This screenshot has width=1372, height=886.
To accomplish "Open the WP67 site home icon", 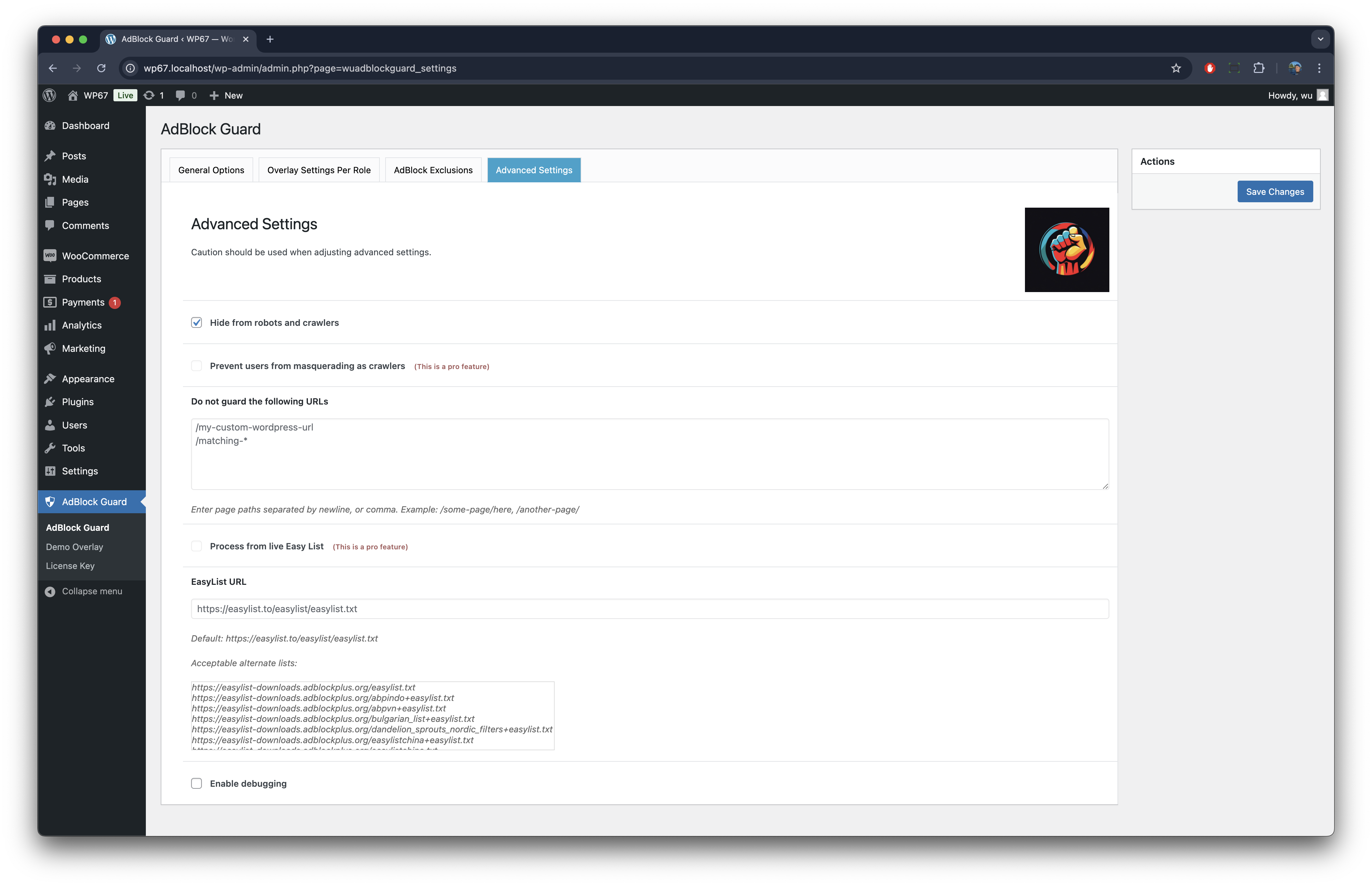I will coord(73,95).
